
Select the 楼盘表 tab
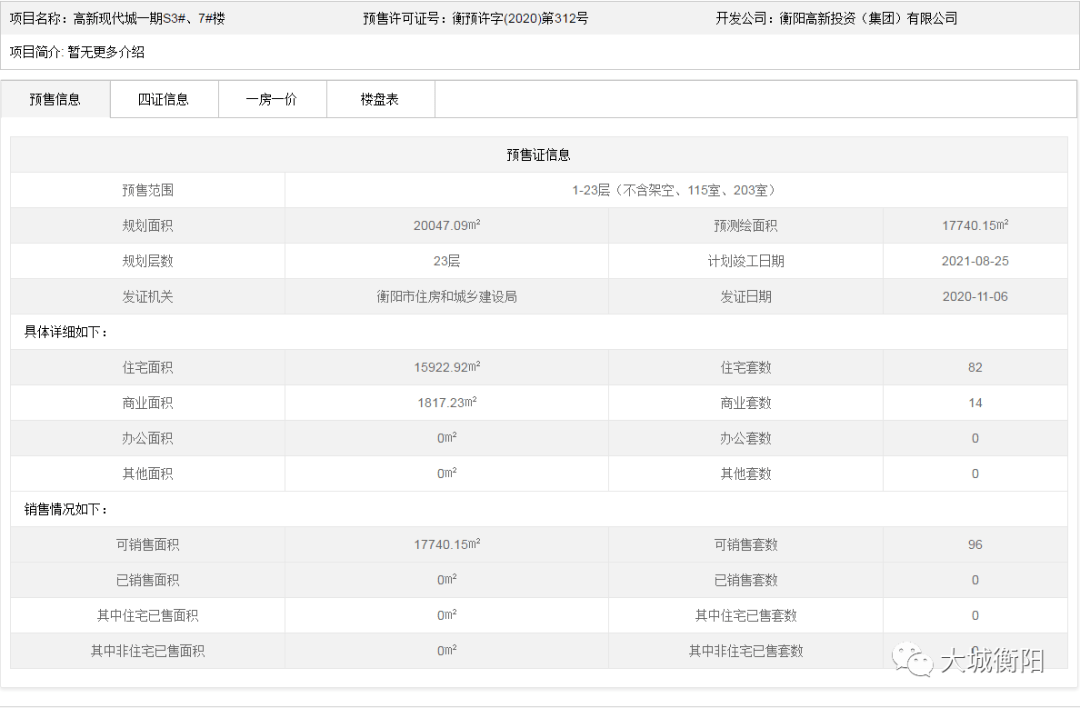tap(379, 98)
